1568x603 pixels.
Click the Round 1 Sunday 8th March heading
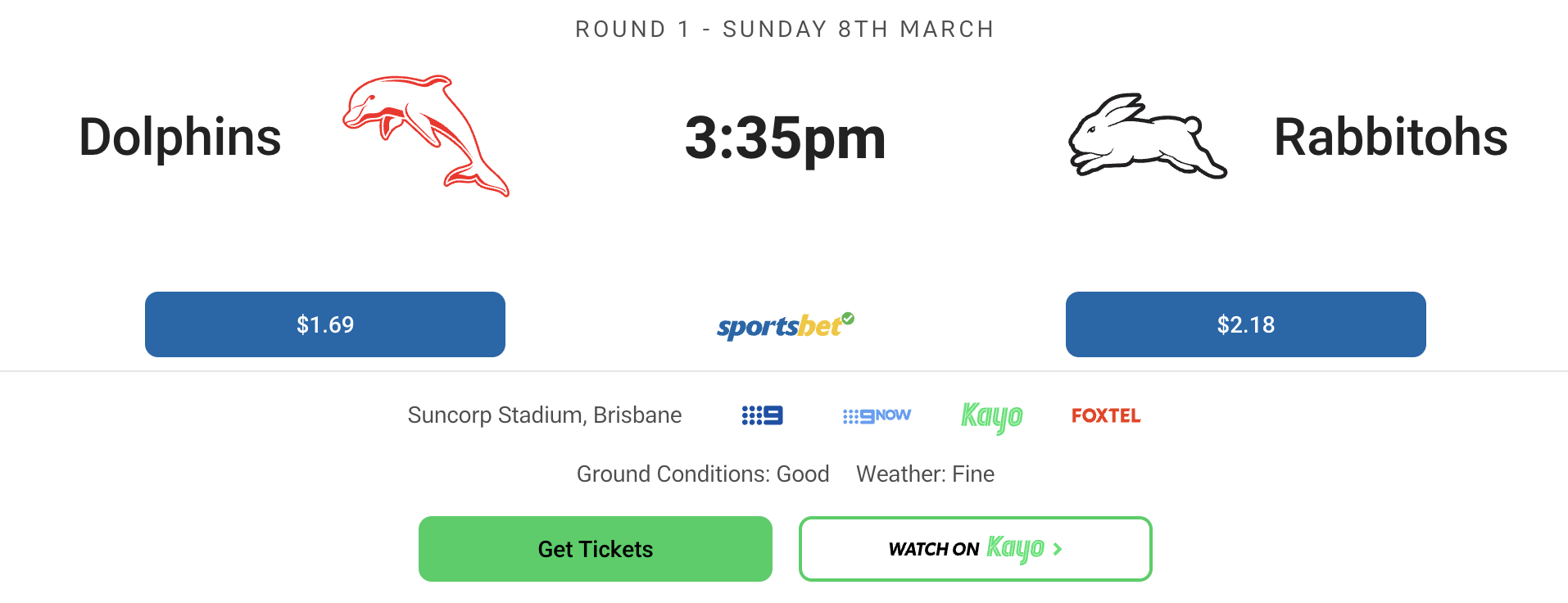(784, 29)
